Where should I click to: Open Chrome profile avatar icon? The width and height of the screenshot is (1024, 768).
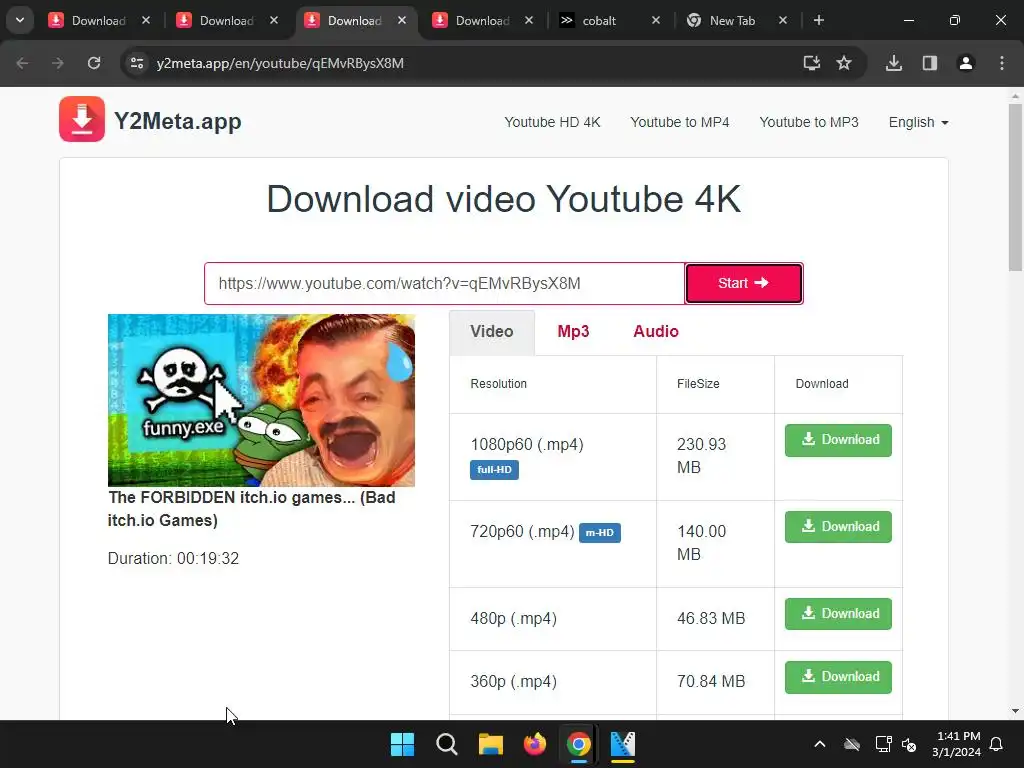click(966, 63)
